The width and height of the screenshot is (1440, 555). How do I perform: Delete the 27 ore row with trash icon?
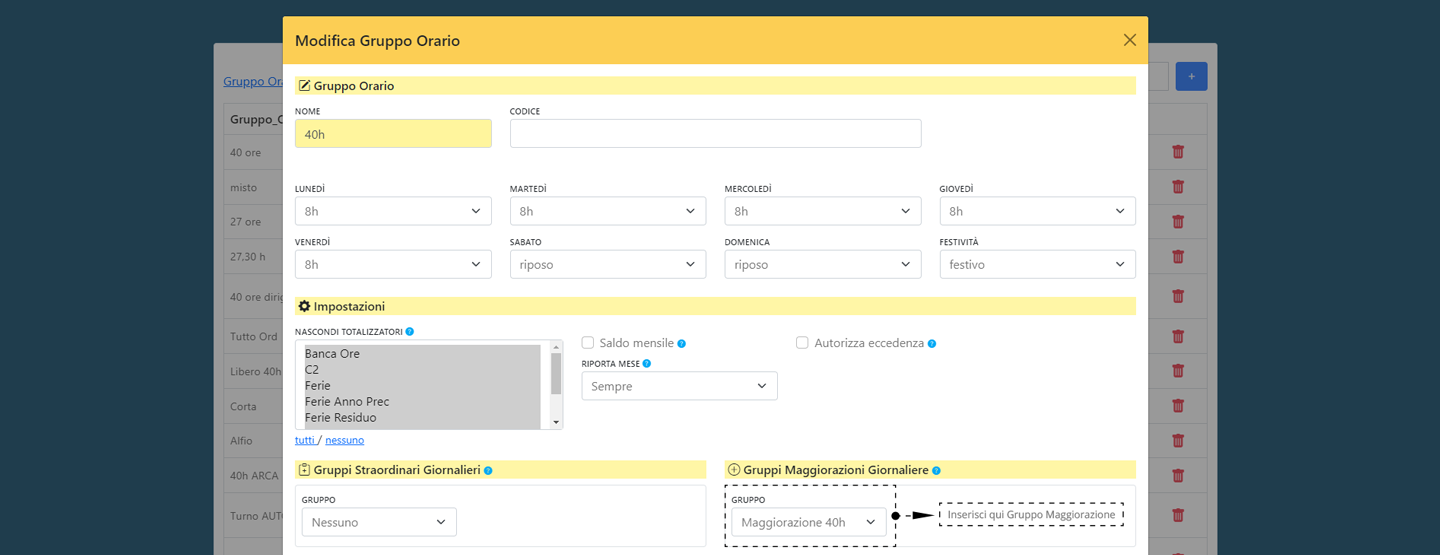click(1178, 221)
